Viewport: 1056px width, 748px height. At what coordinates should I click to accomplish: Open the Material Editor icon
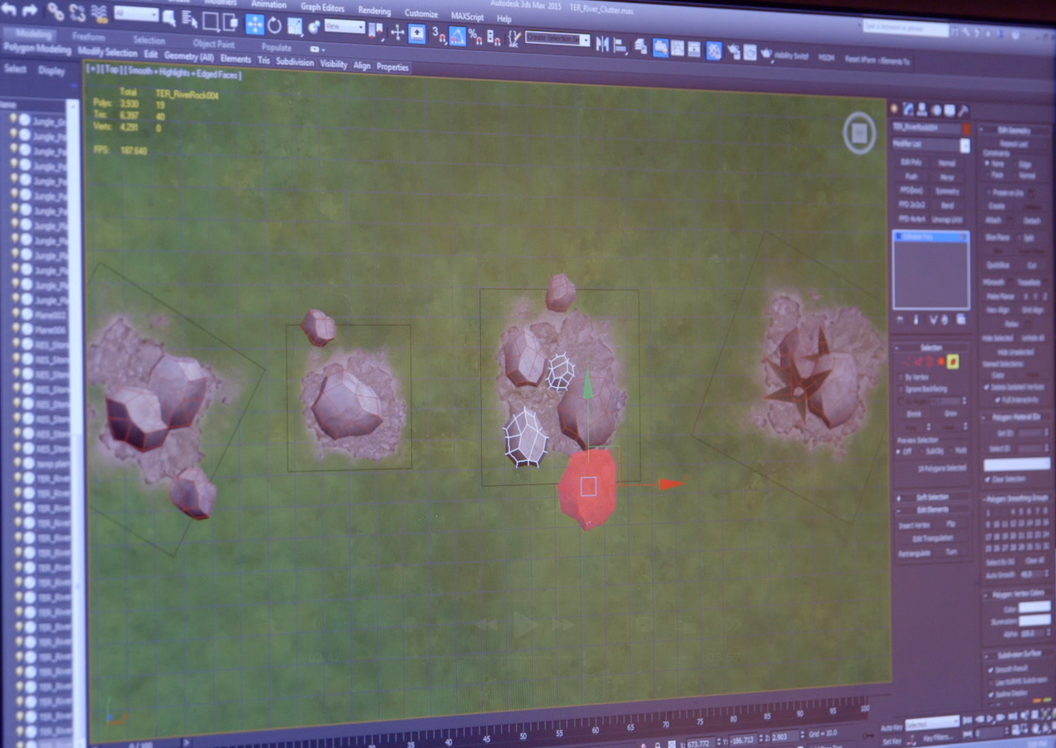coord(713,50)
